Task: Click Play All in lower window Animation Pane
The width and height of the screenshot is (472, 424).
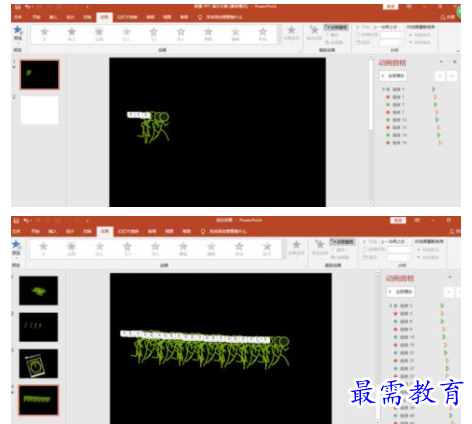Action: click(401, 292)
